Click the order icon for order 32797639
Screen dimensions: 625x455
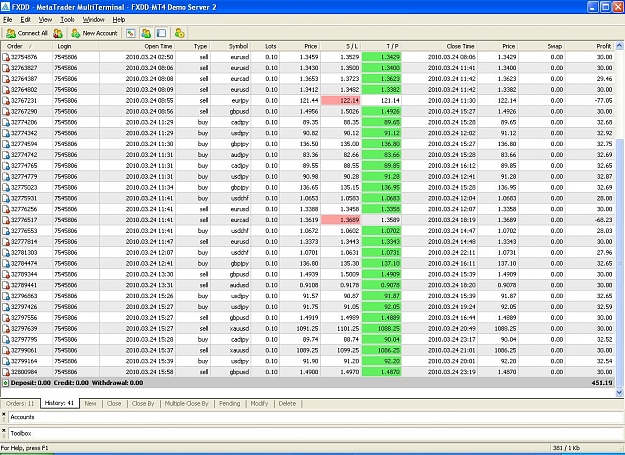(x=6, y=329)
